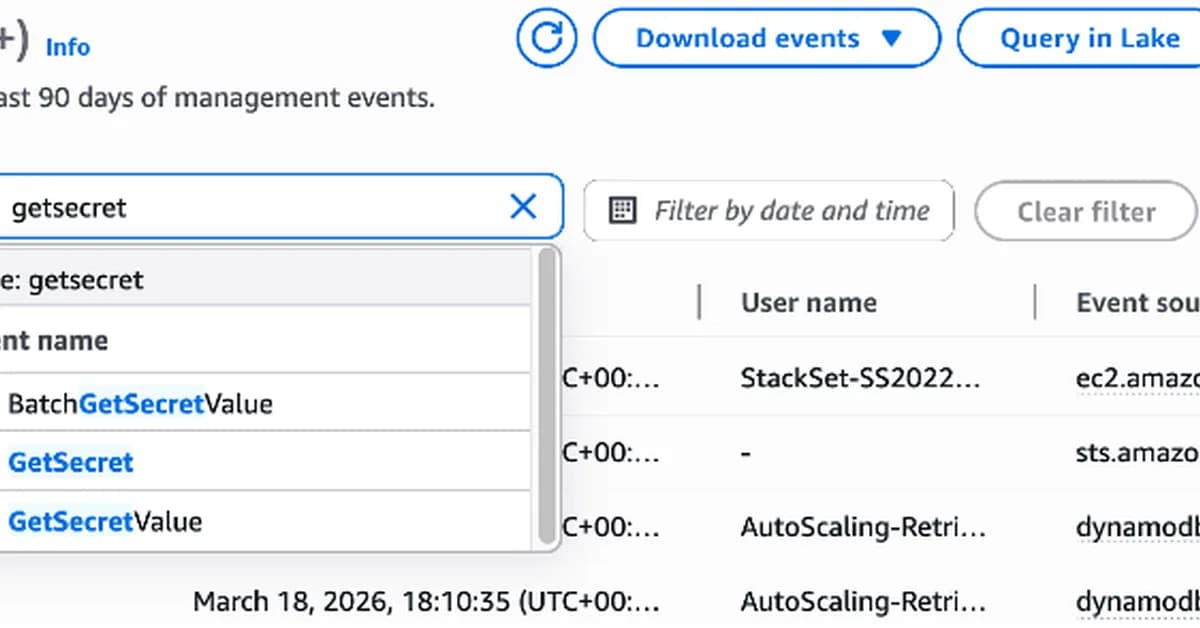1200x628 pixels.
Task: Open the Download events dropdown
Action: point(767,39)
